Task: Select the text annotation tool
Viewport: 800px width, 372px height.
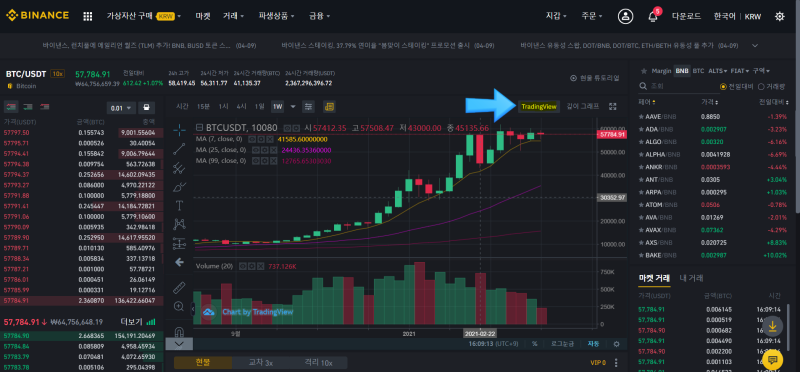Action: tap(179, 205)
